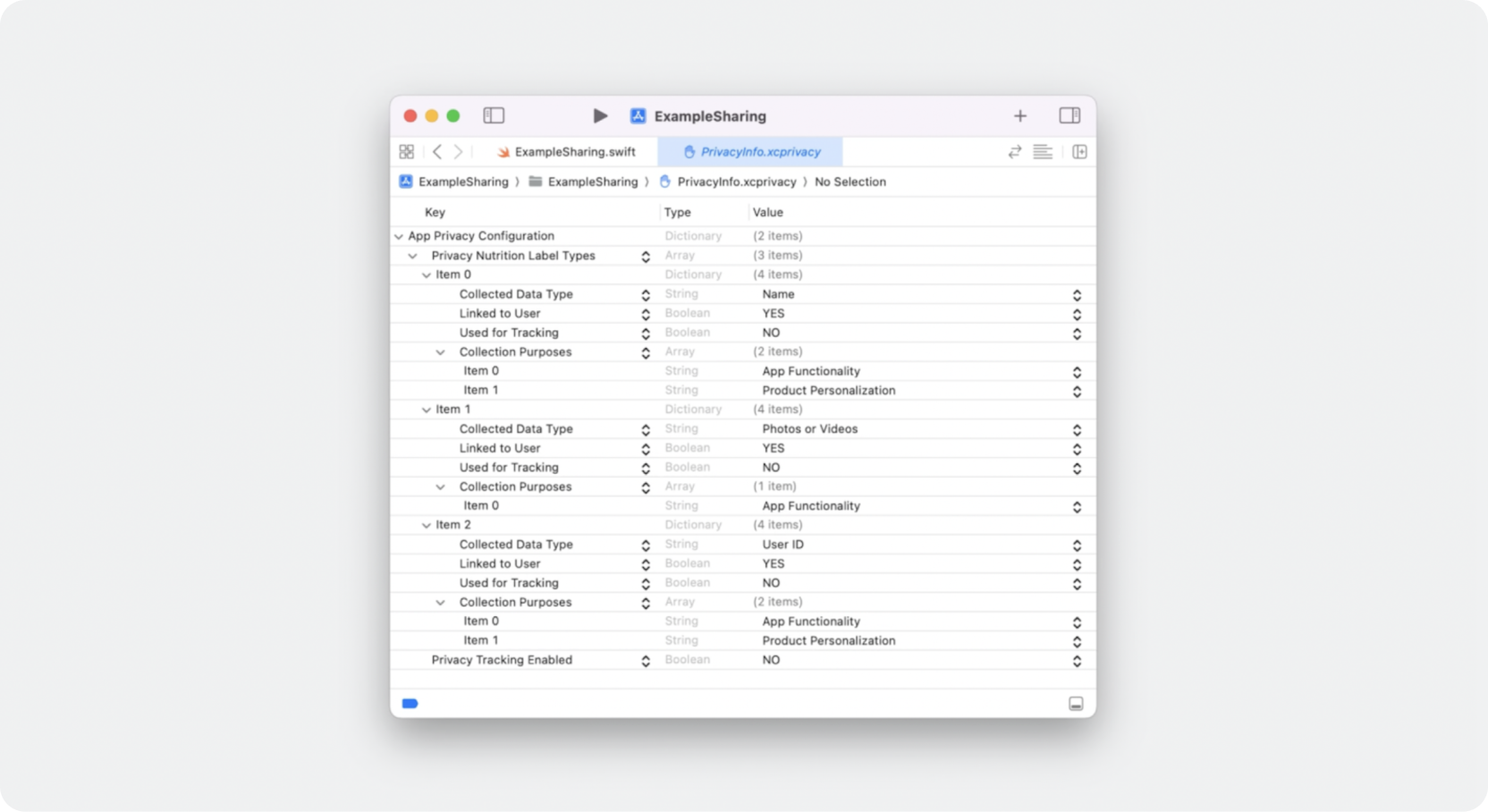
Task: Switch to the ExampleSharing.swift tab
Action: click(567, 152)
